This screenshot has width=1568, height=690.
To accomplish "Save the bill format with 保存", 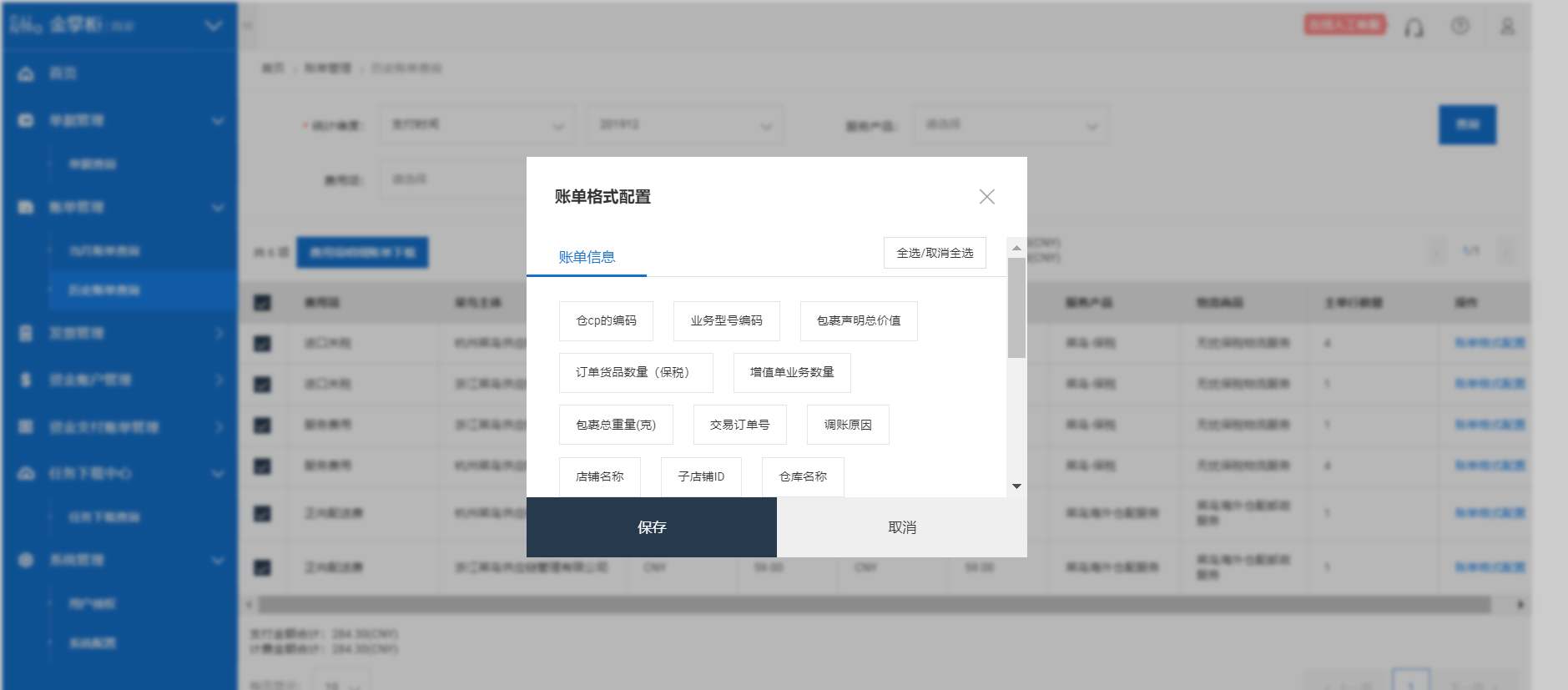I will tap(652, 527).
